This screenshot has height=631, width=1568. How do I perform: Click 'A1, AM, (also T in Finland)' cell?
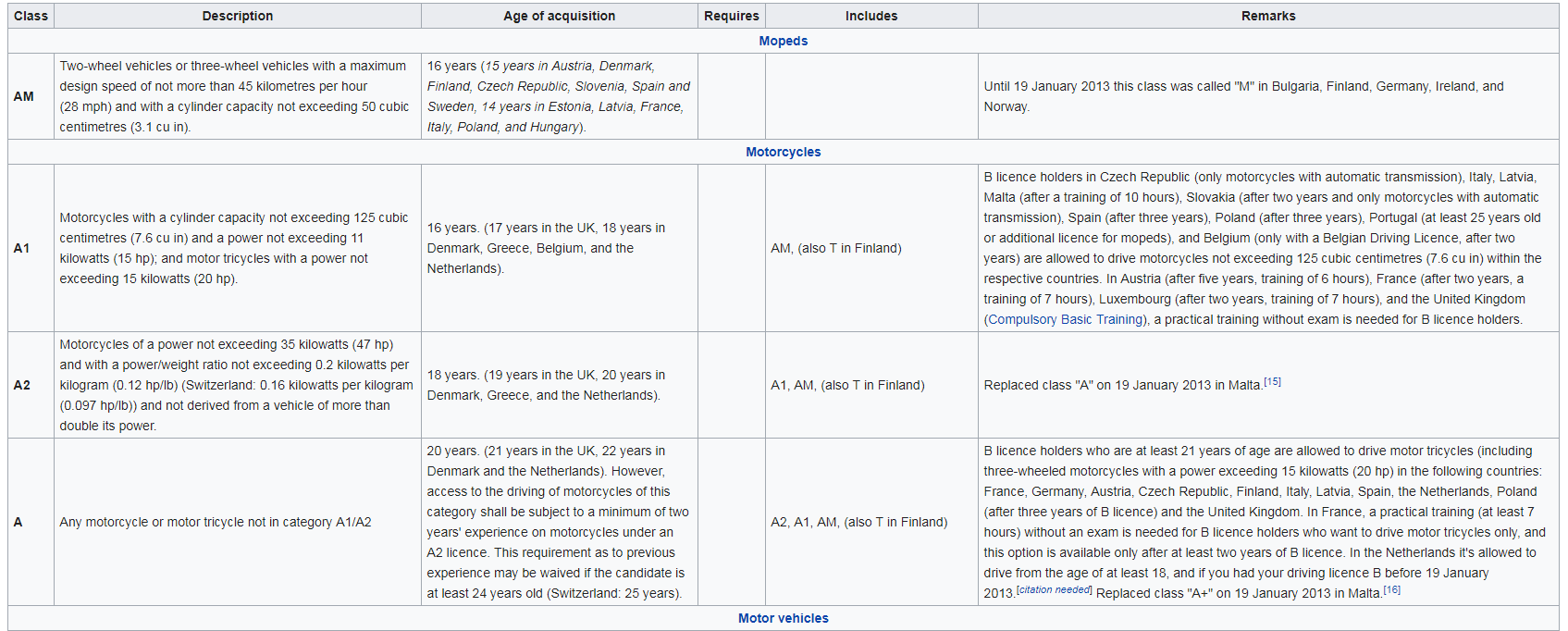[x=871, y=385]
